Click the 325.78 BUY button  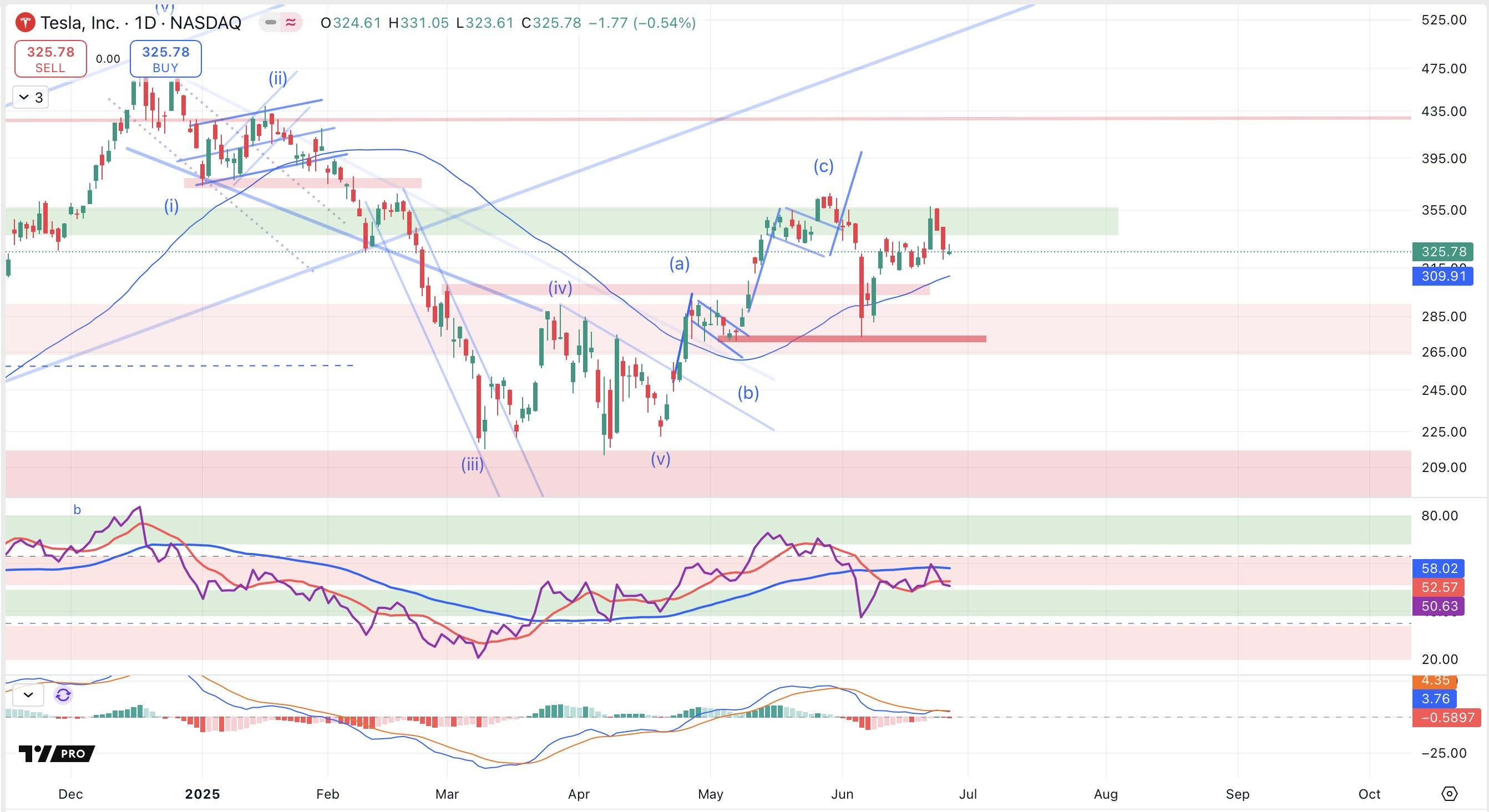165,59
